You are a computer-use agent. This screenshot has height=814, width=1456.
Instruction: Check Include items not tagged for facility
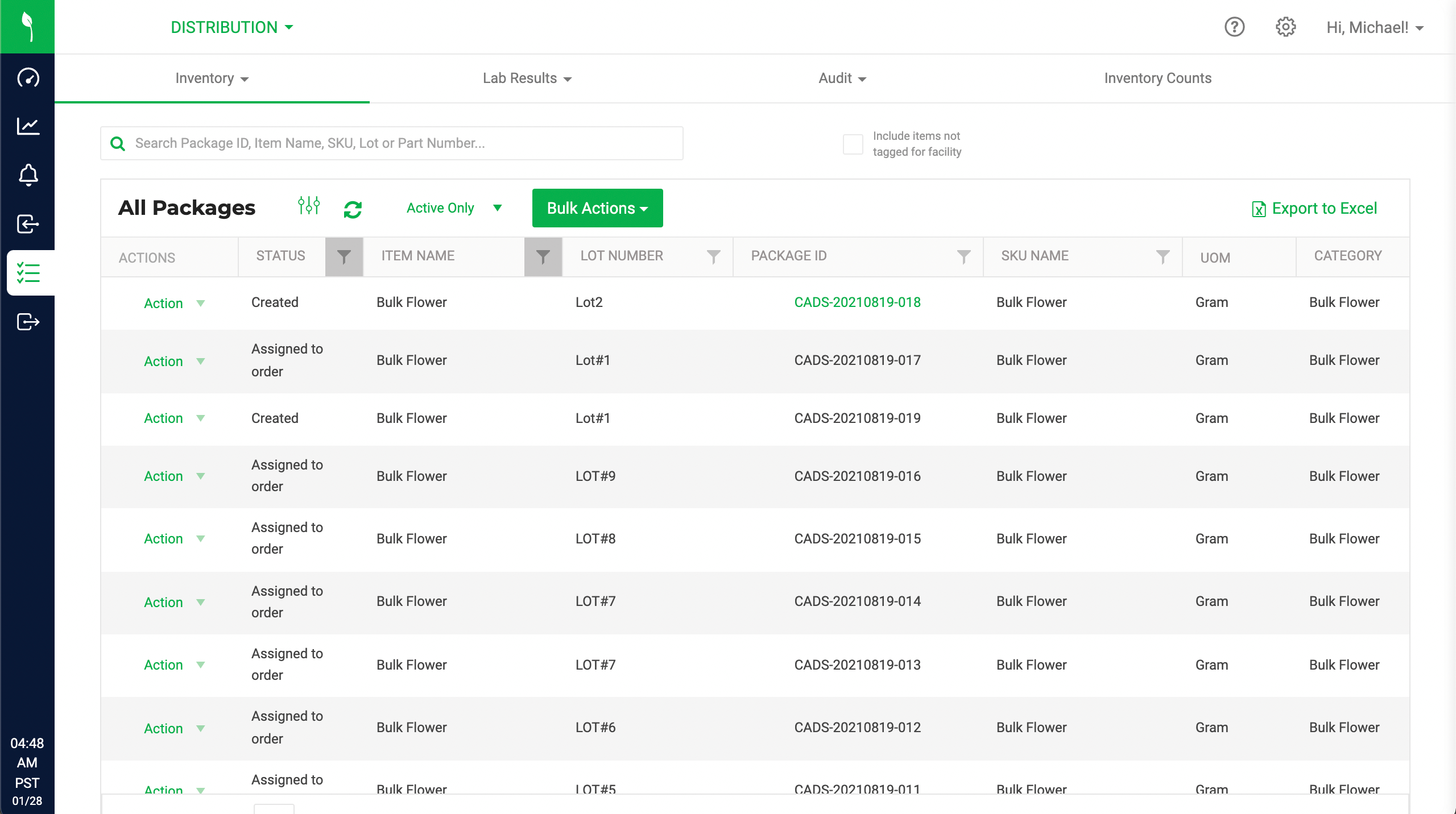pos(853,144)
